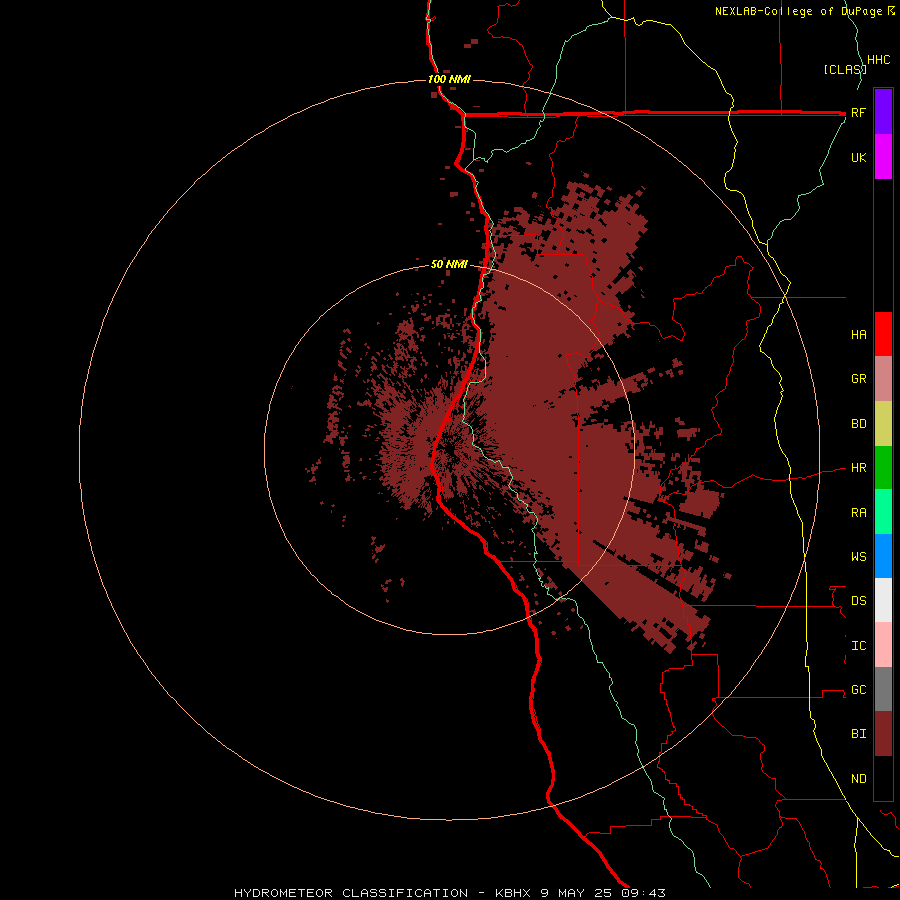This screenshot has width=900, height=900.
Task: Click the "KBHX" radar site identifier
Action: pyautogui.click(x=513, y=893)
